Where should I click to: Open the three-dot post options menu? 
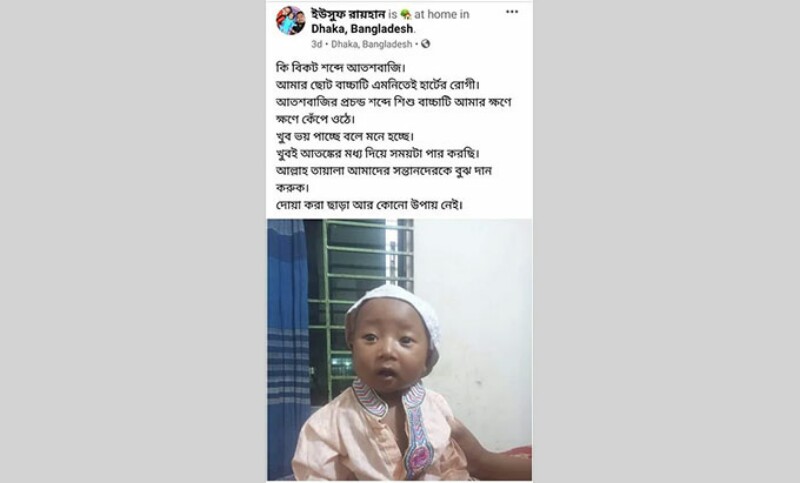pyautogui.click(x=512, y=12)
